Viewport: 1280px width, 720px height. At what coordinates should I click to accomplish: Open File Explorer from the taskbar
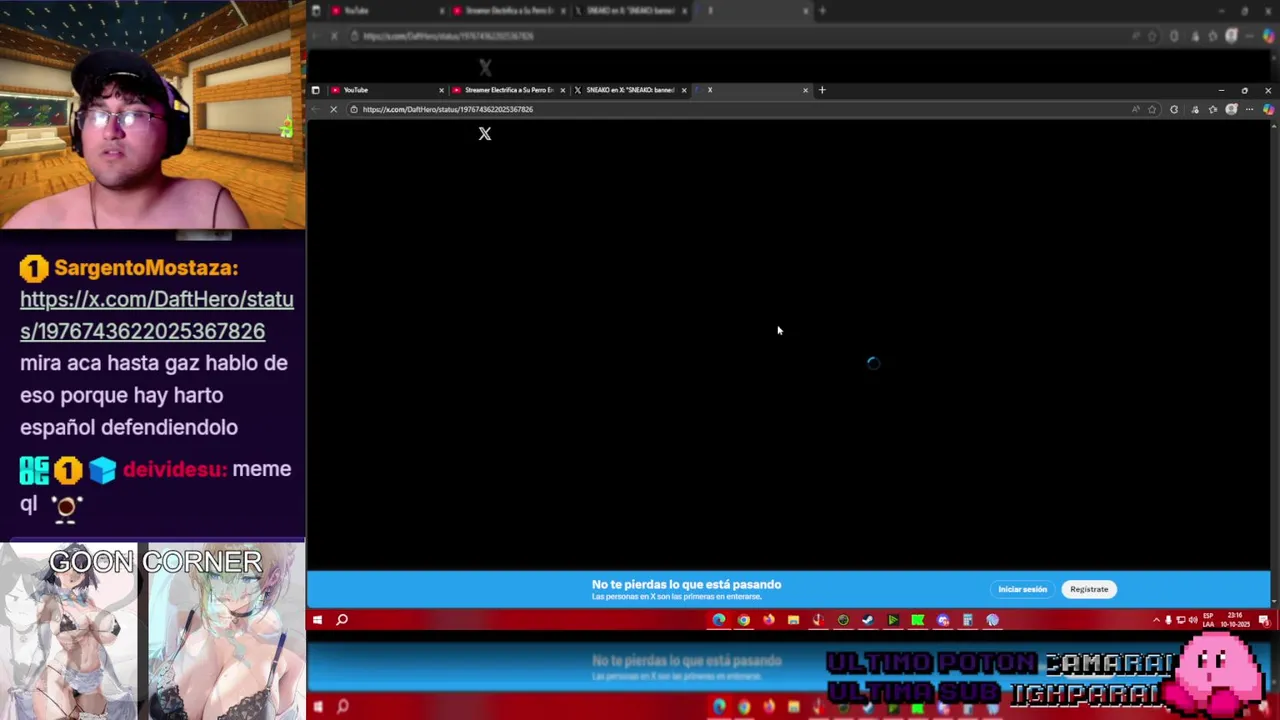pos(793,620)
